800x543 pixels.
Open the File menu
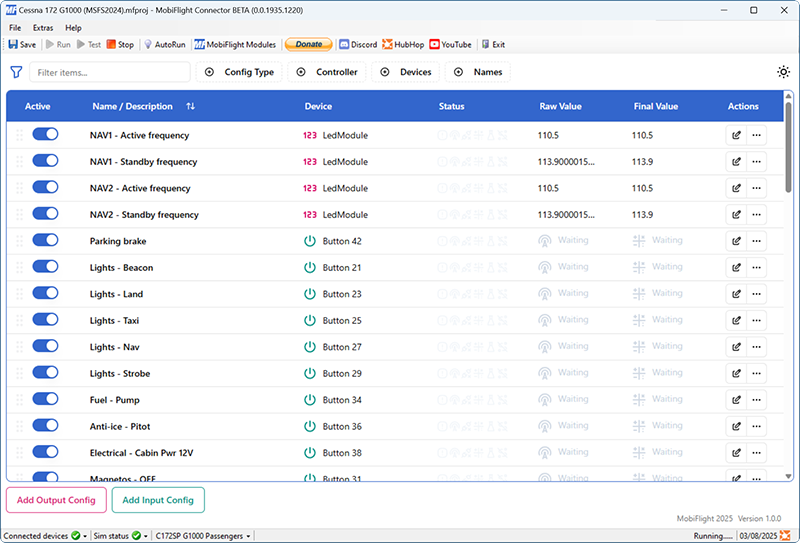[x=15, y=28]
